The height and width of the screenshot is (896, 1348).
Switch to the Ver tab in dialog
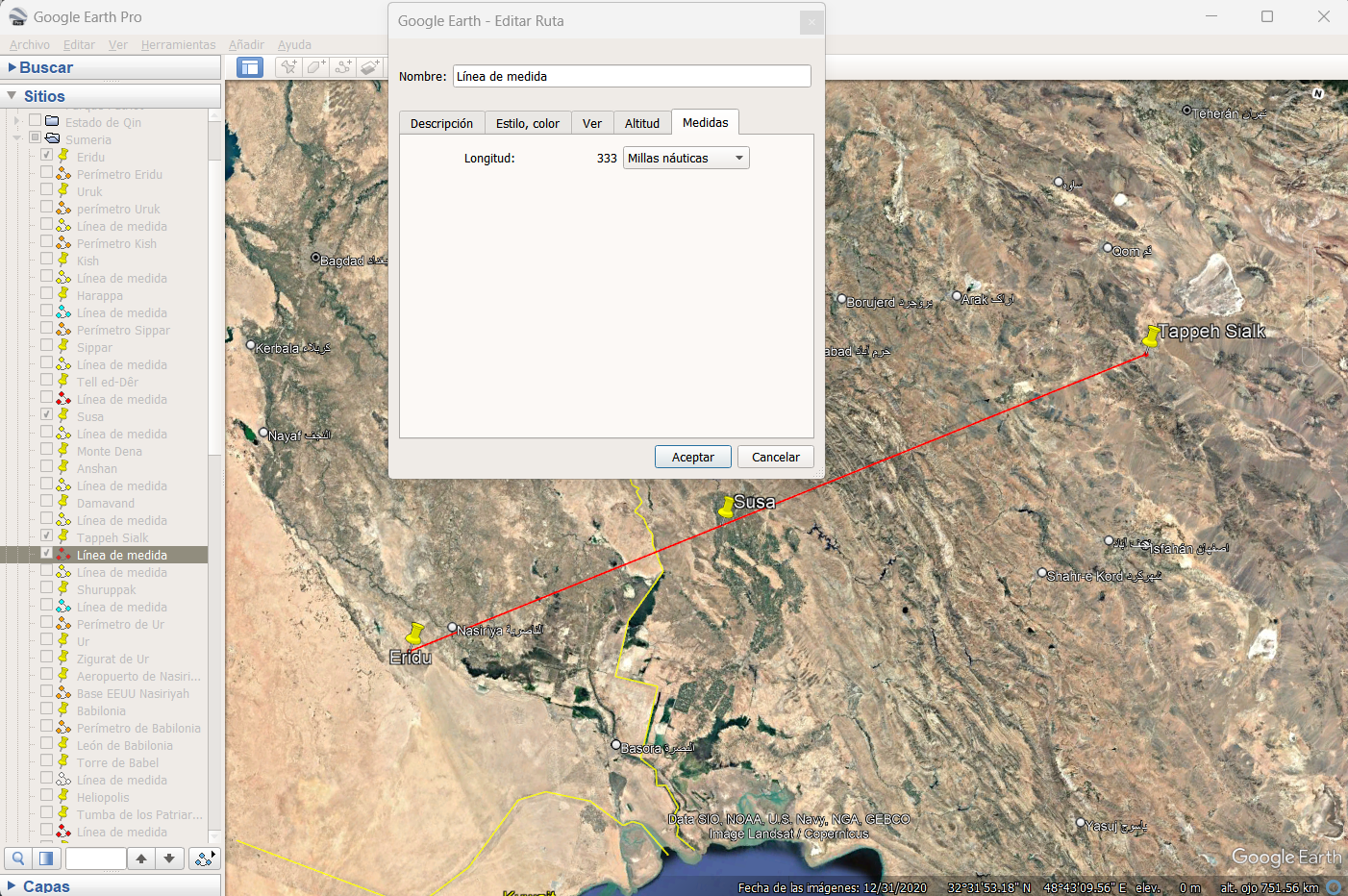pyautogui.click(x=592, y=123)
